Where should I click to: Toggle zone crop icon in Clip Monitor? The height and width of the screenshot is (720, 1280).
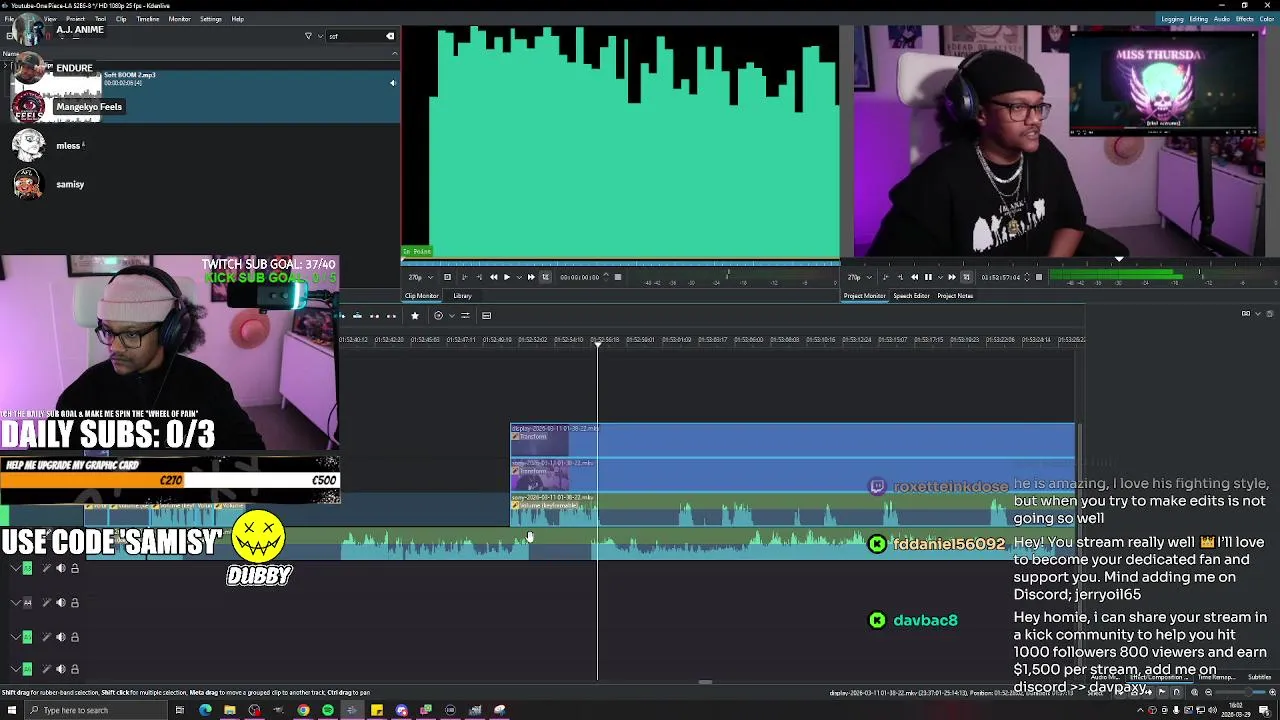click(x=545, y=277)
